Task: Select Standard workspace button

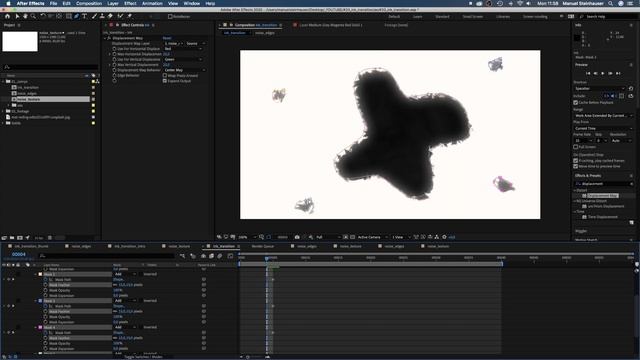Action: tap(442, 17)
